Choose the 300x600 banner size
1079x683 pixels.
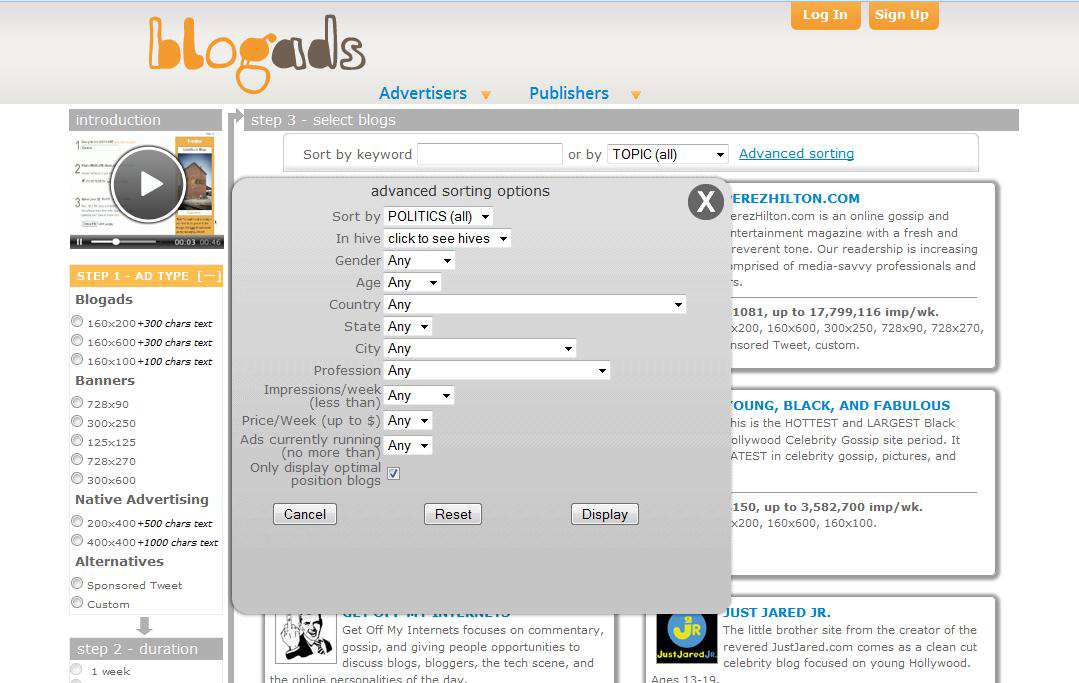(77, 479)
